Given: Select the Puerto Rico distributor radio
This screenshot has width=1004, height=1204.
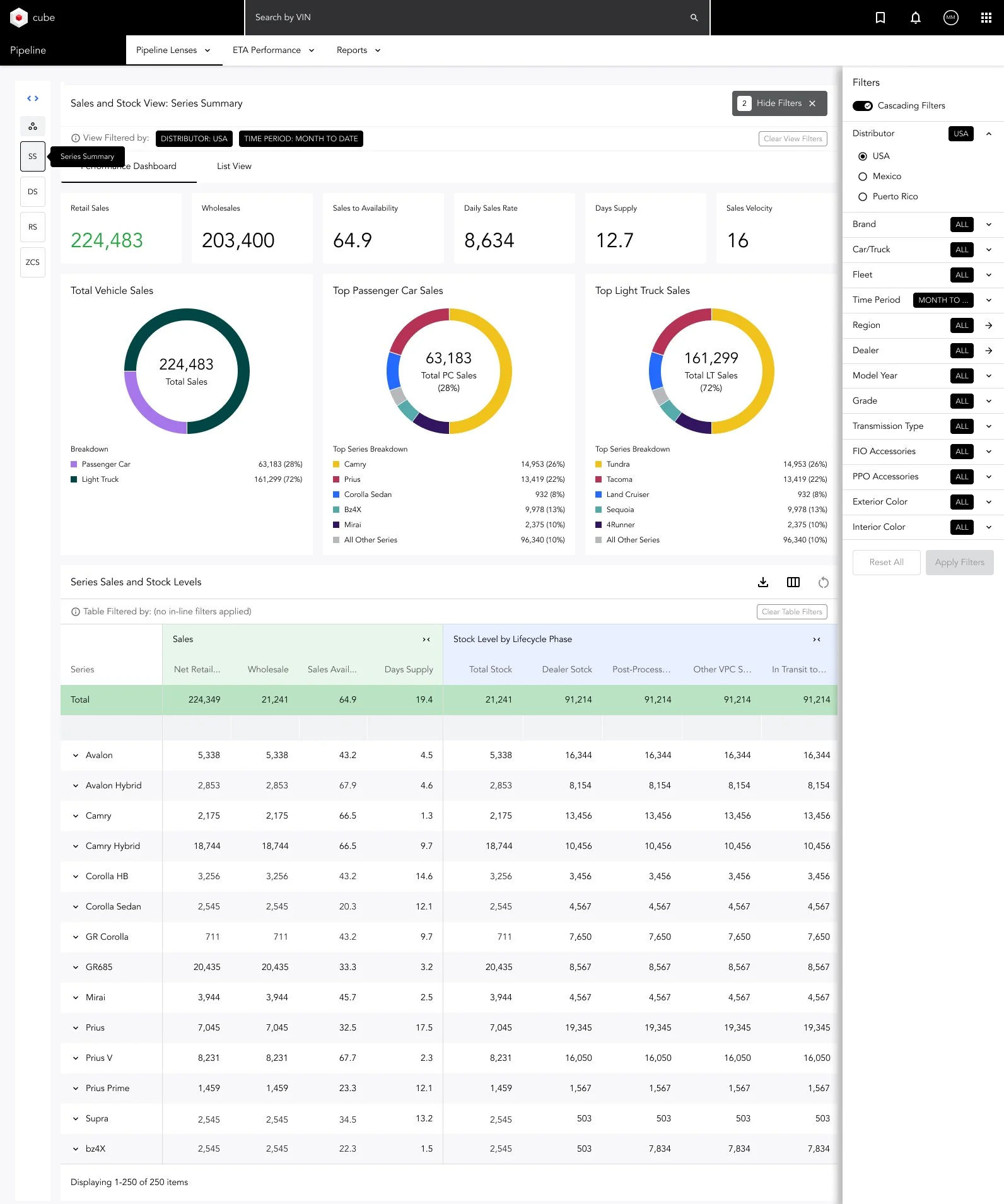Looking at the screenshot, I should (x=863, y=197).
